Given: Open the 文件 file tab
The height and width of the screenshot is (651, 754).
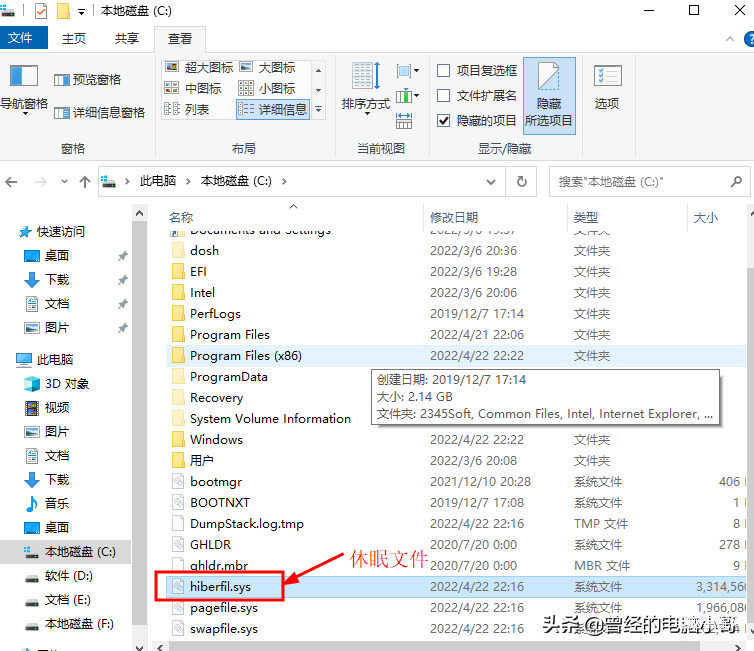Looking at the screenshot, I should pos(24,38).
